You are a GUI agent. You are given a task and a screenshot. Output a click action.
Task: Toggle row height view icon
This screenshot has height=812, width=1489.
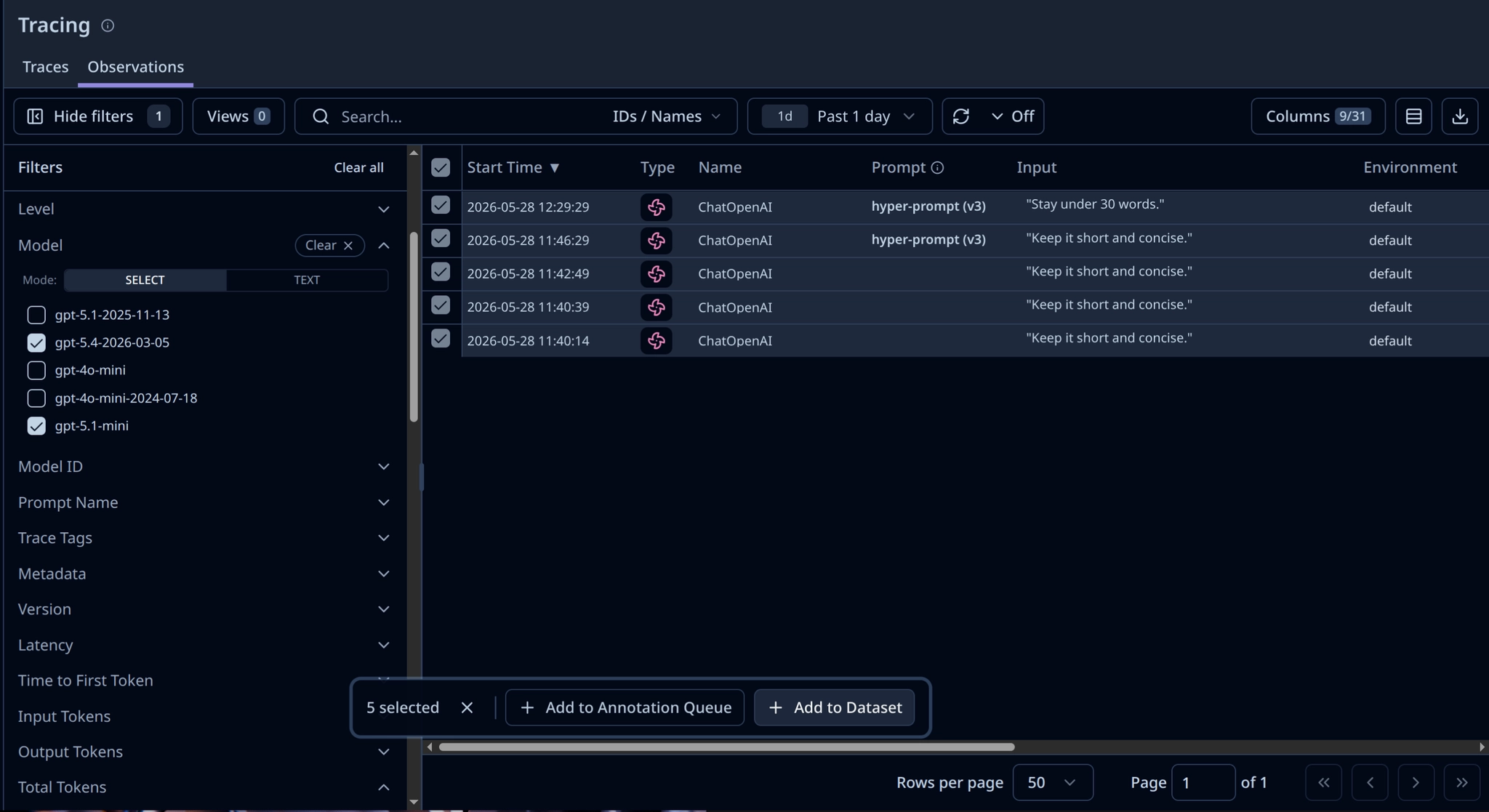(x=1413, y=116)
